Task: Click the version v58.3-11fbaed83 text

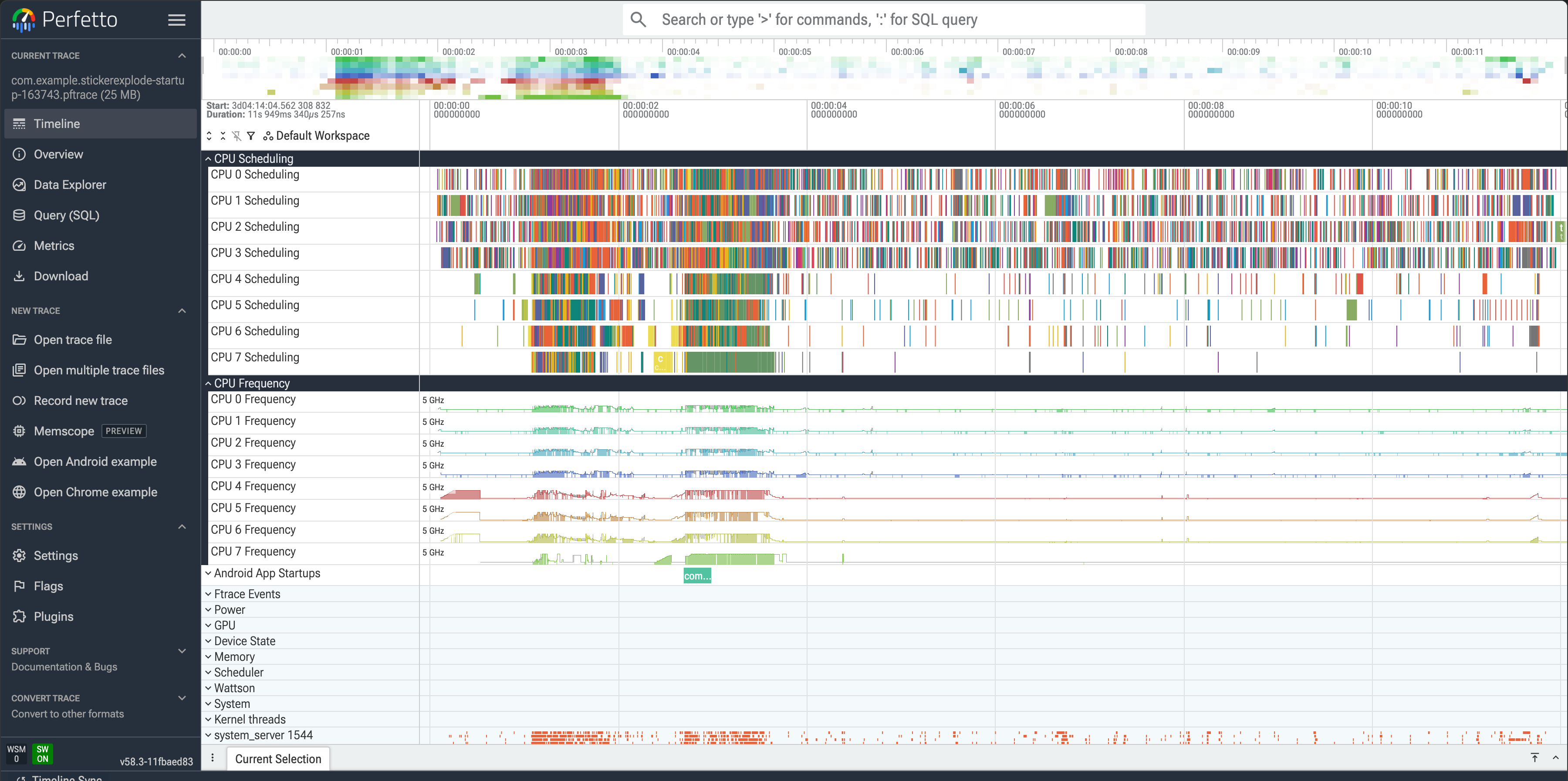Action: click(x=156, y=761)
